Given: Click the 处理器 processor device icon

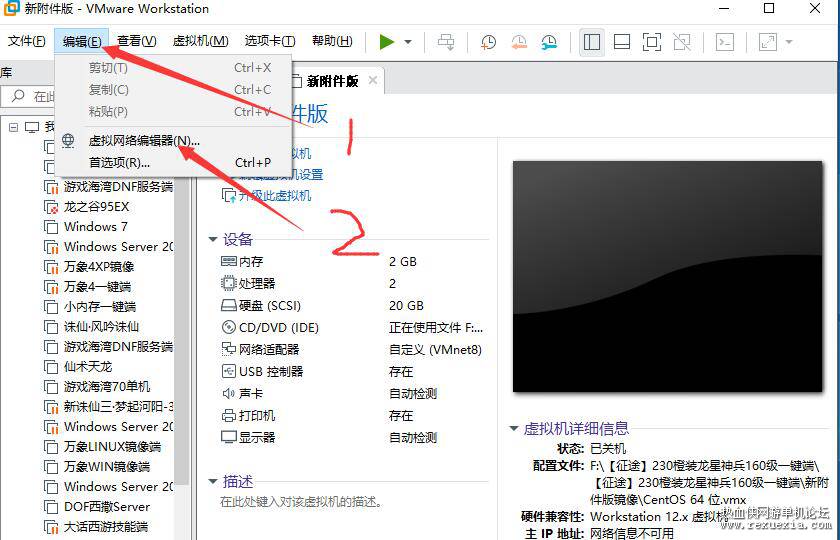Looking at the screenshot, I should pyautogui.click(x=229, y=283).
